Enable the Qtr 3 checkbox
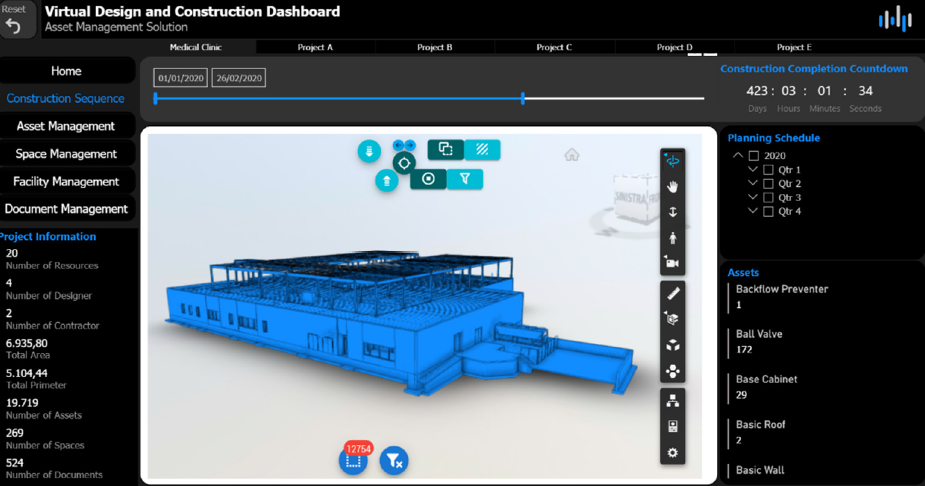The width and height of the screenshot is (925, 486). pos(768,198)
